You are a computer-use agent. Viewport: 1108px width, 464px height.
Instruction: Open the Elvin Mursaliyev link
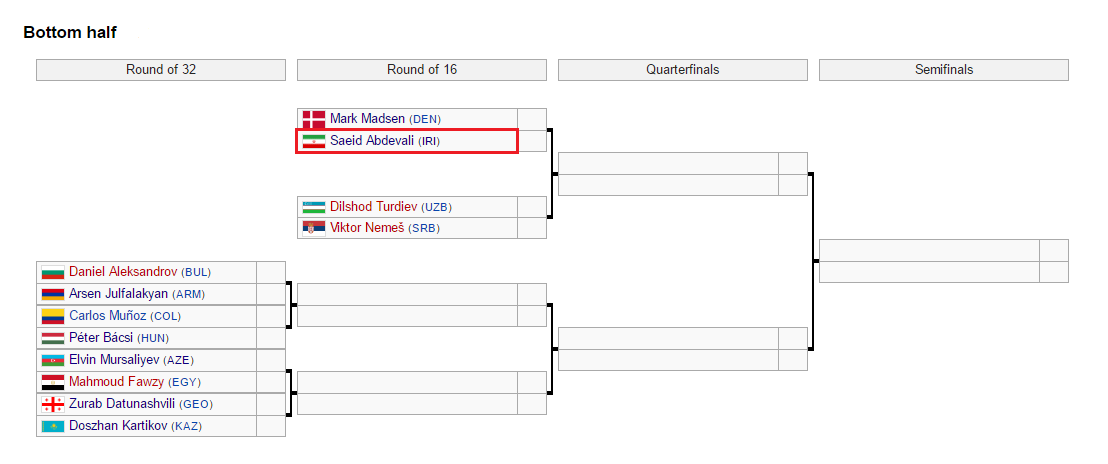(115, 360)
